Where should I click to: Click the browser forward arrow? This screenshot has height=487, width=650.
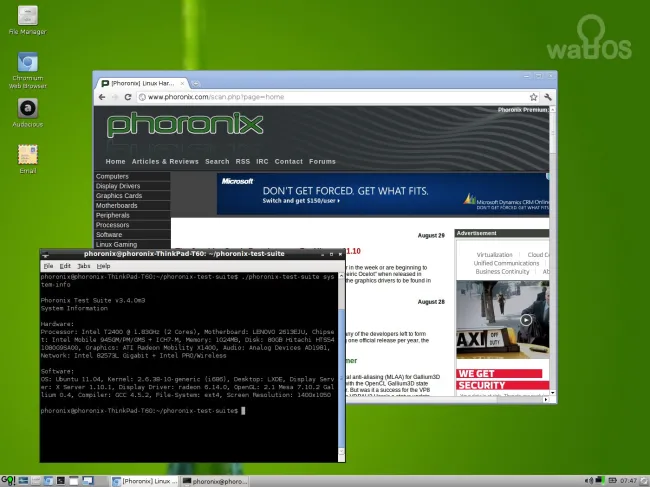[x=115, y=97]
